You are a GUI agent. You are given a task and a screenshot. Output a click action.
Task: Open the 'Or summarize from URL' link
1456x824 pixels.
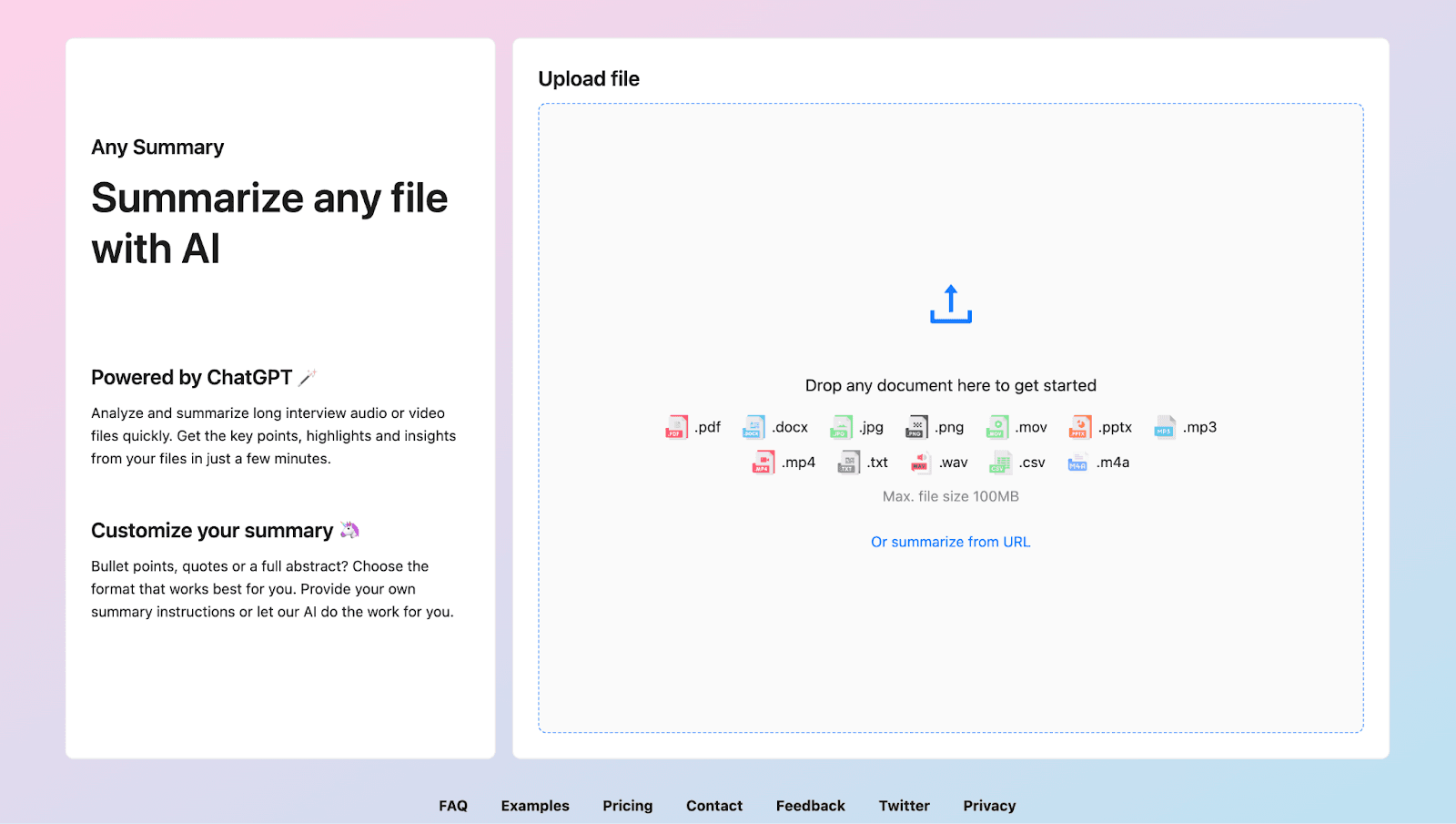point(950,542)
